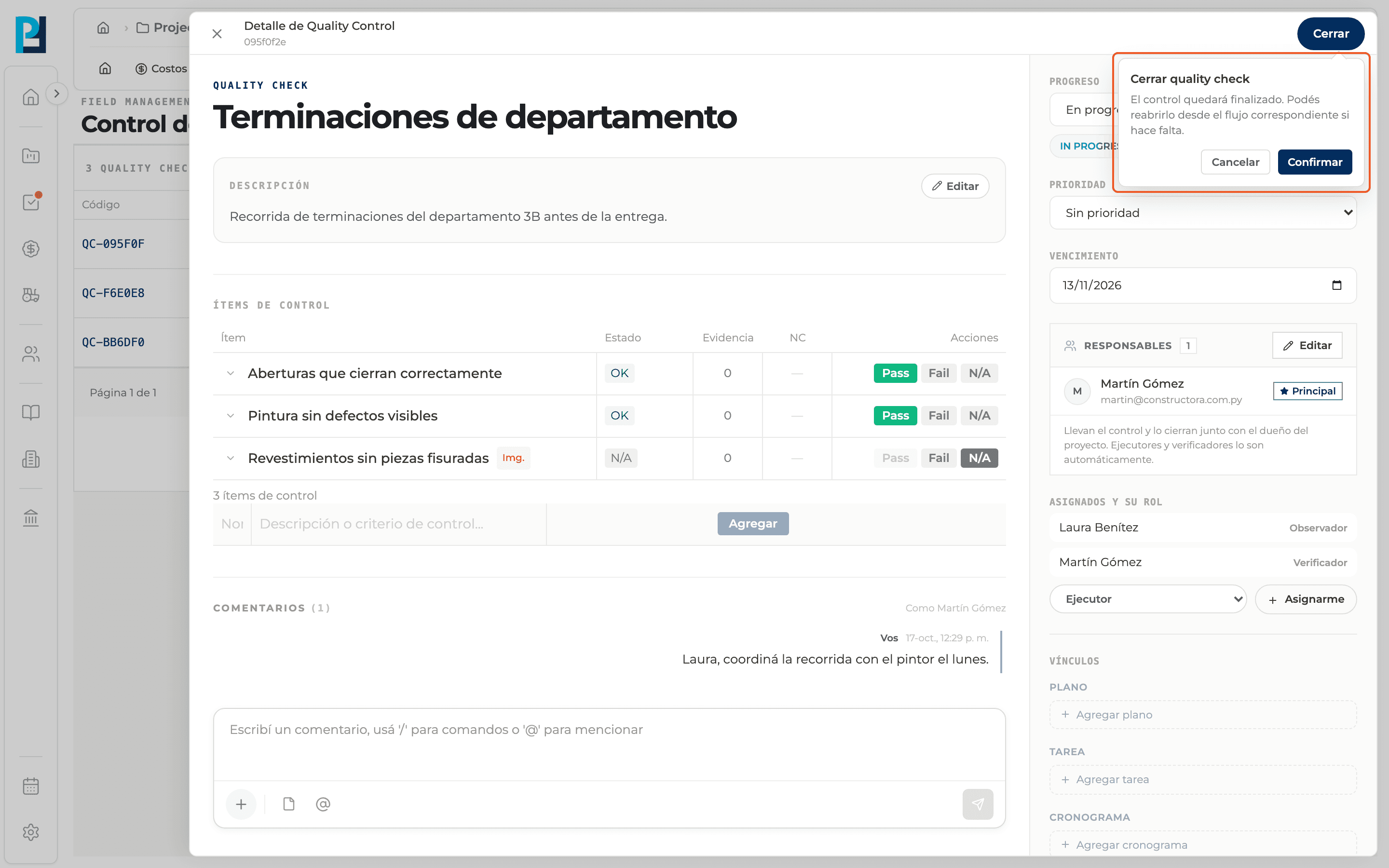Open the folder chart icon in sidebar
Image resolution: width=1389 pixels, height=868 pixels.
pos(31,156)
